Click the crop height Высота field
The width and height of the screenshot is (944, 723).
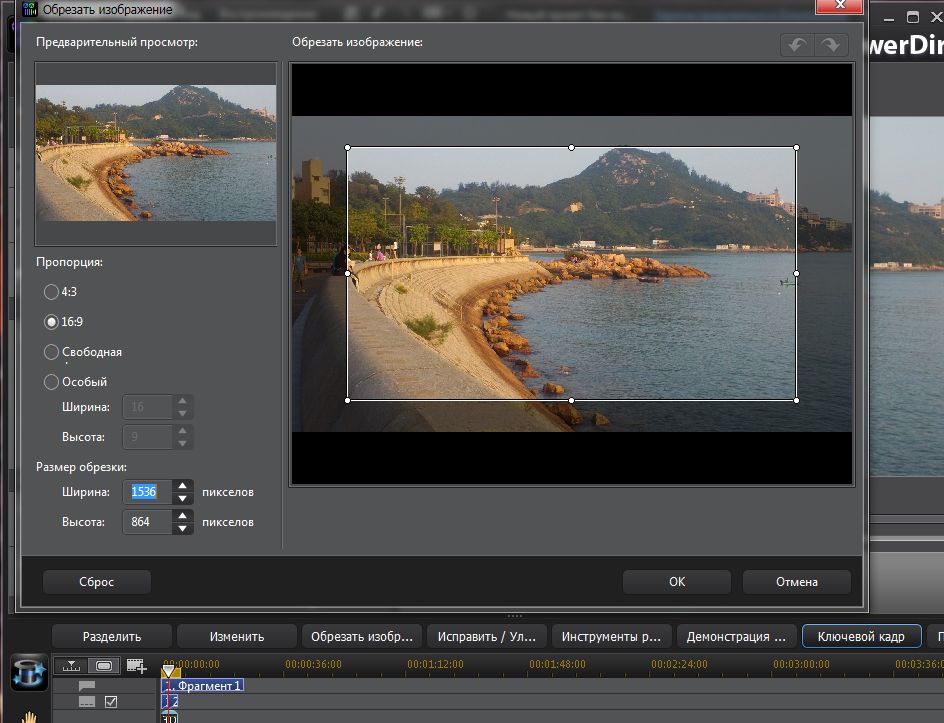[x=146, y=522]
